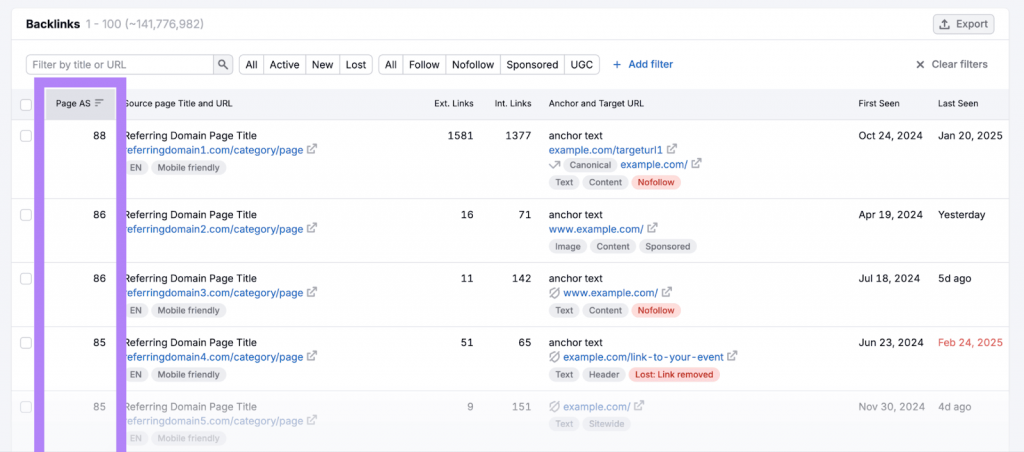Click the Sitewide tag in fifth row

(x=605, y=424)
